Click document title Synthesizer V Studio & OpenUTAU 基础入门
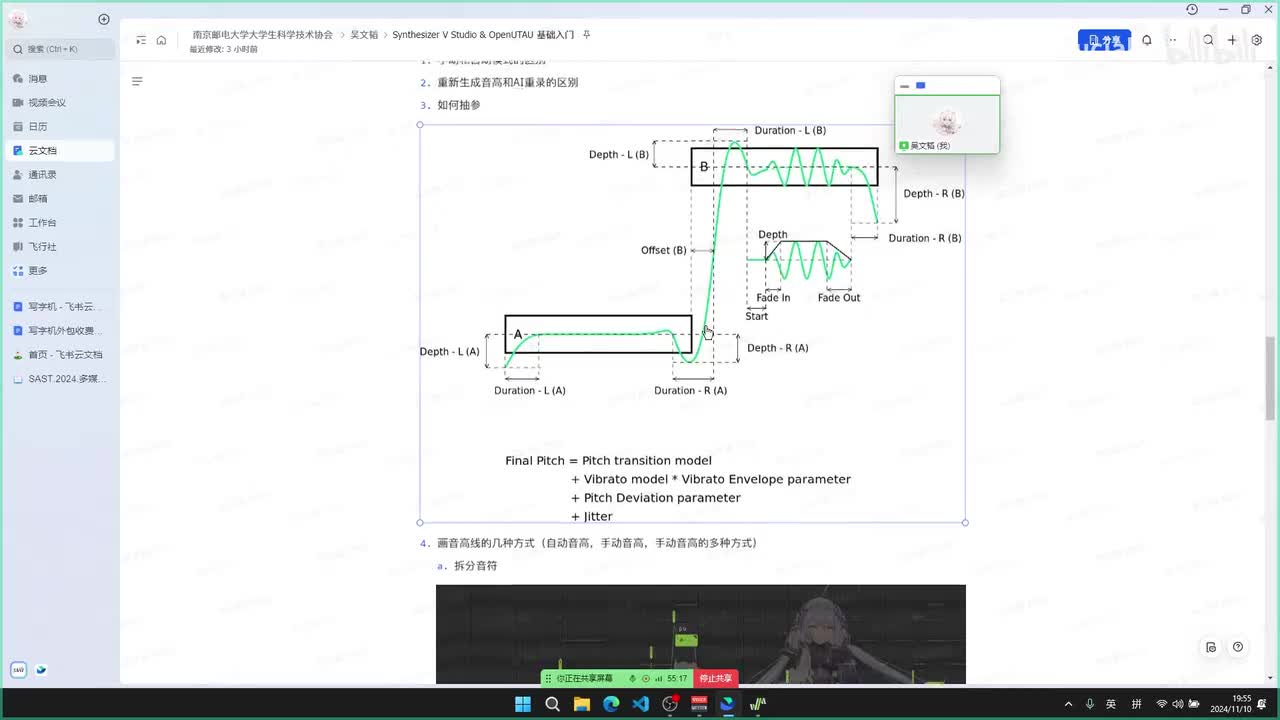The image size is (1280, 720). (483, 34)
